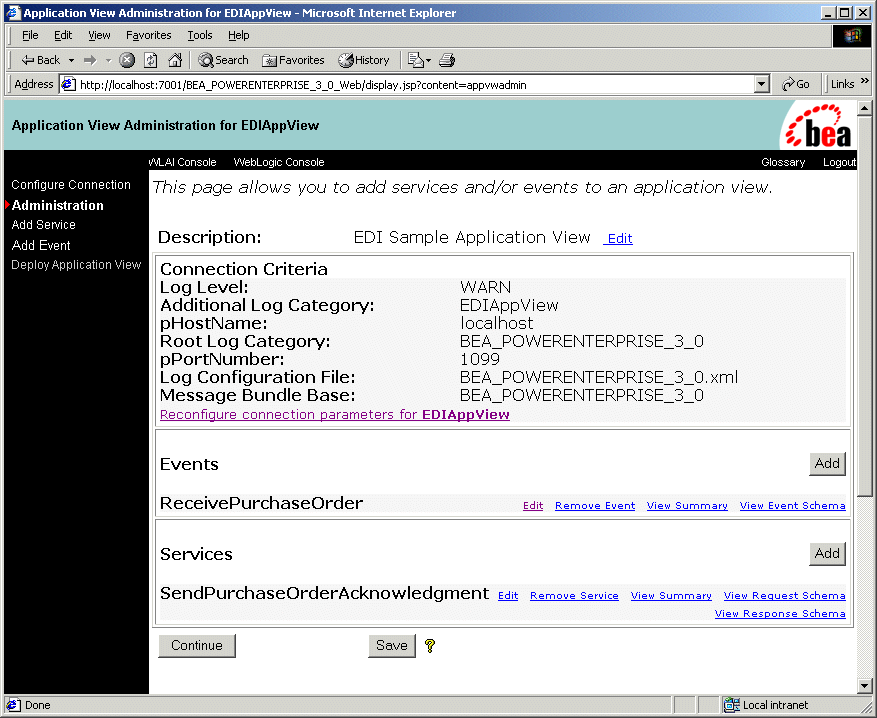
Task: Open the View Request Schema link
Action: click(x=785, y=596)
